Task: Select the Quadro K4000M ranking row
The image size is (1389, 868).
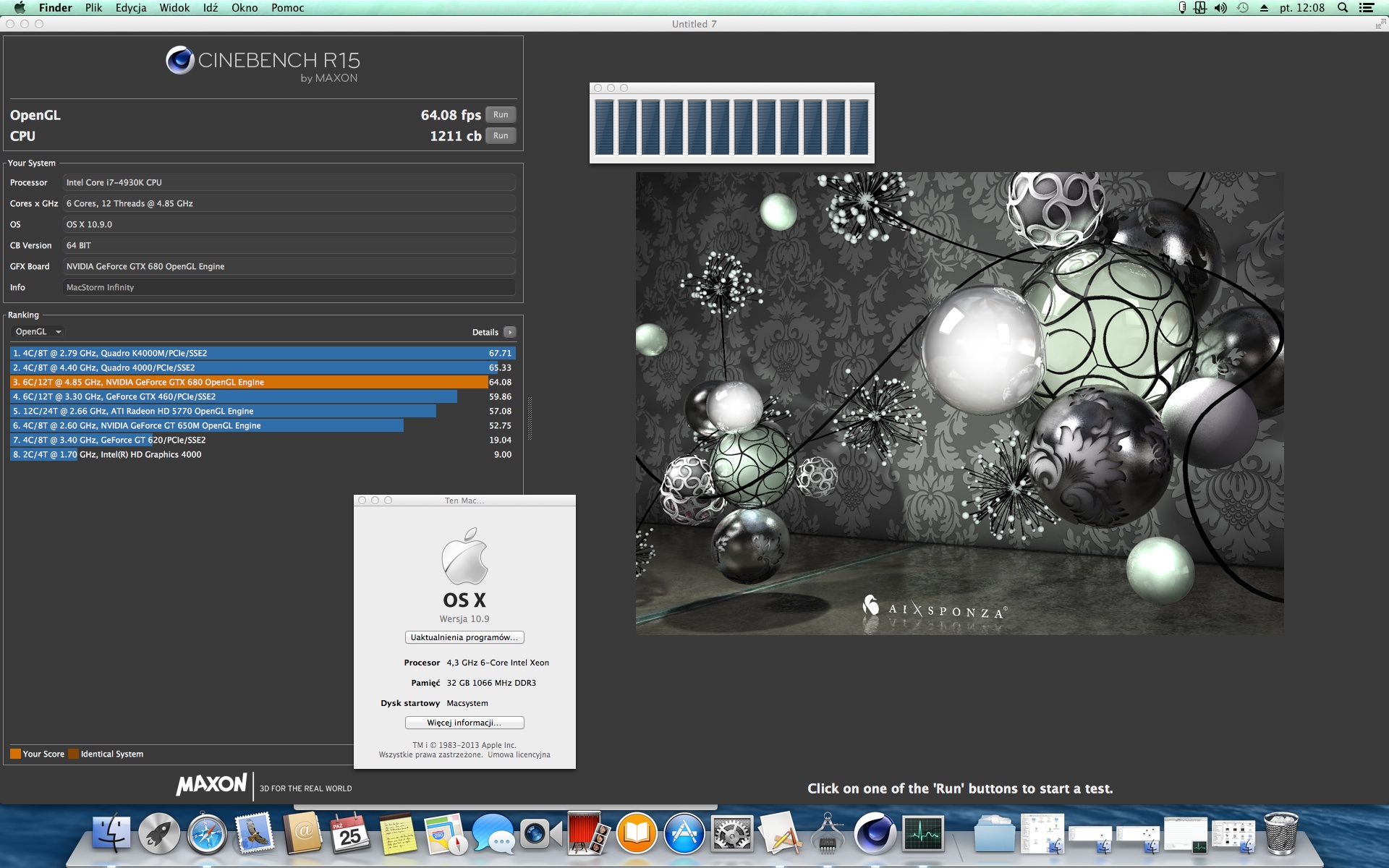Action: pos(263,353)
